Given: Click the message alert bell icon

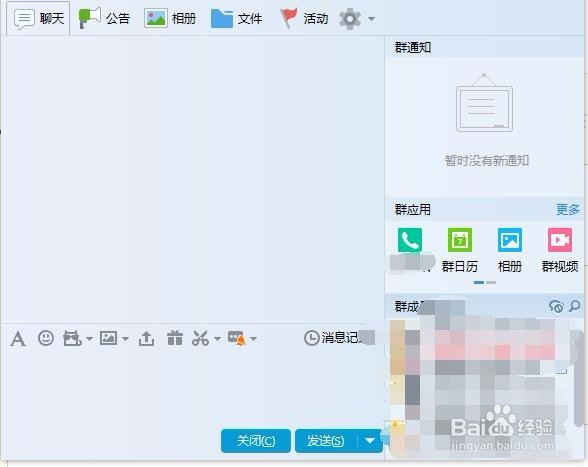Looking at the screenshot, I should click(x=237, y=338).
